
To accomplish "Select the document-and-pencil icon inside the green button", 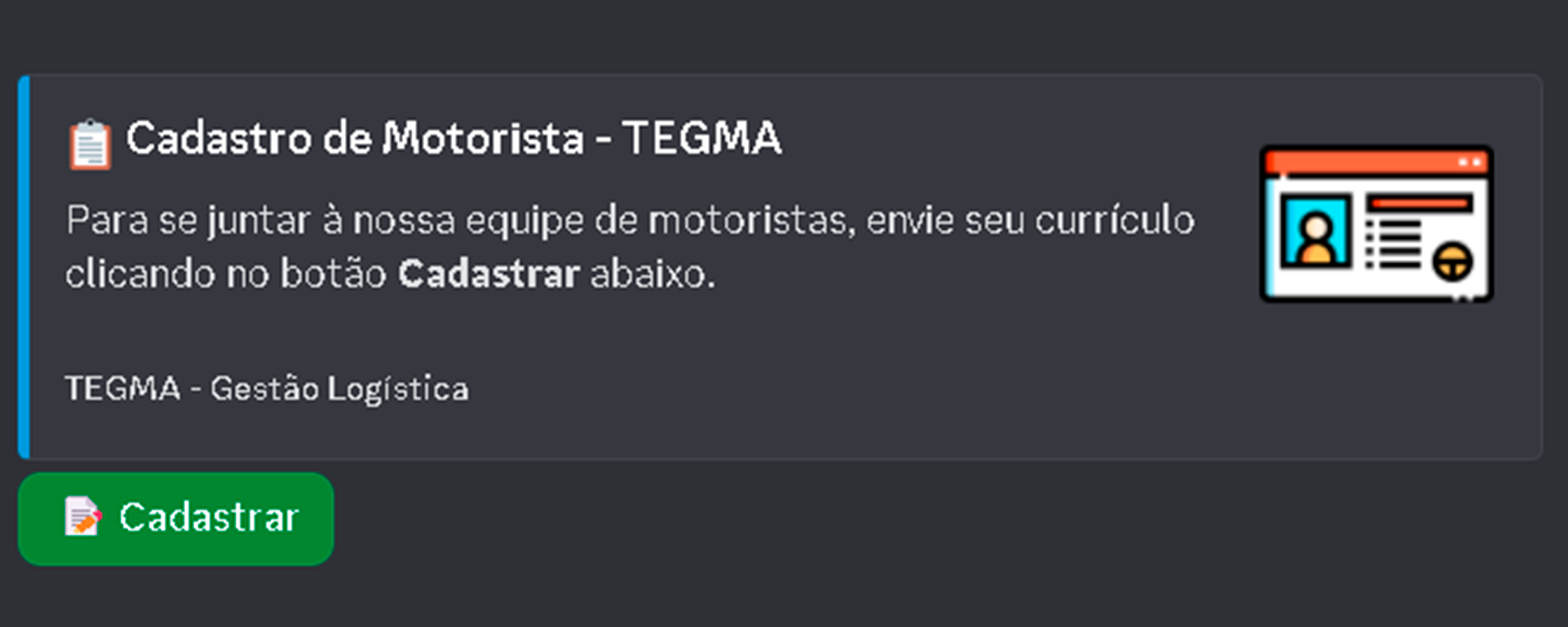I will 82,517.
